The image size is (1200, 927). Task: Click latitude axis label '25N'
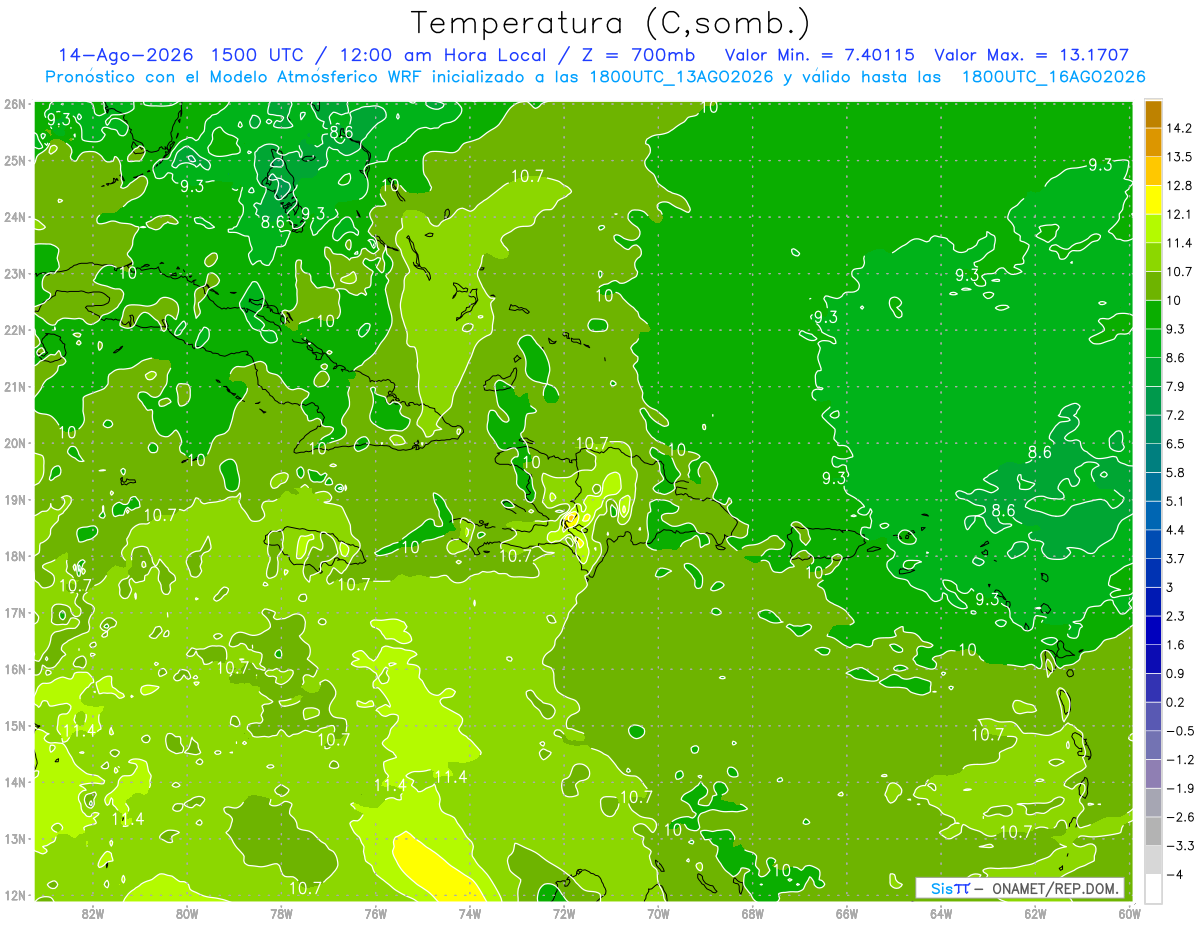[14, 160]
